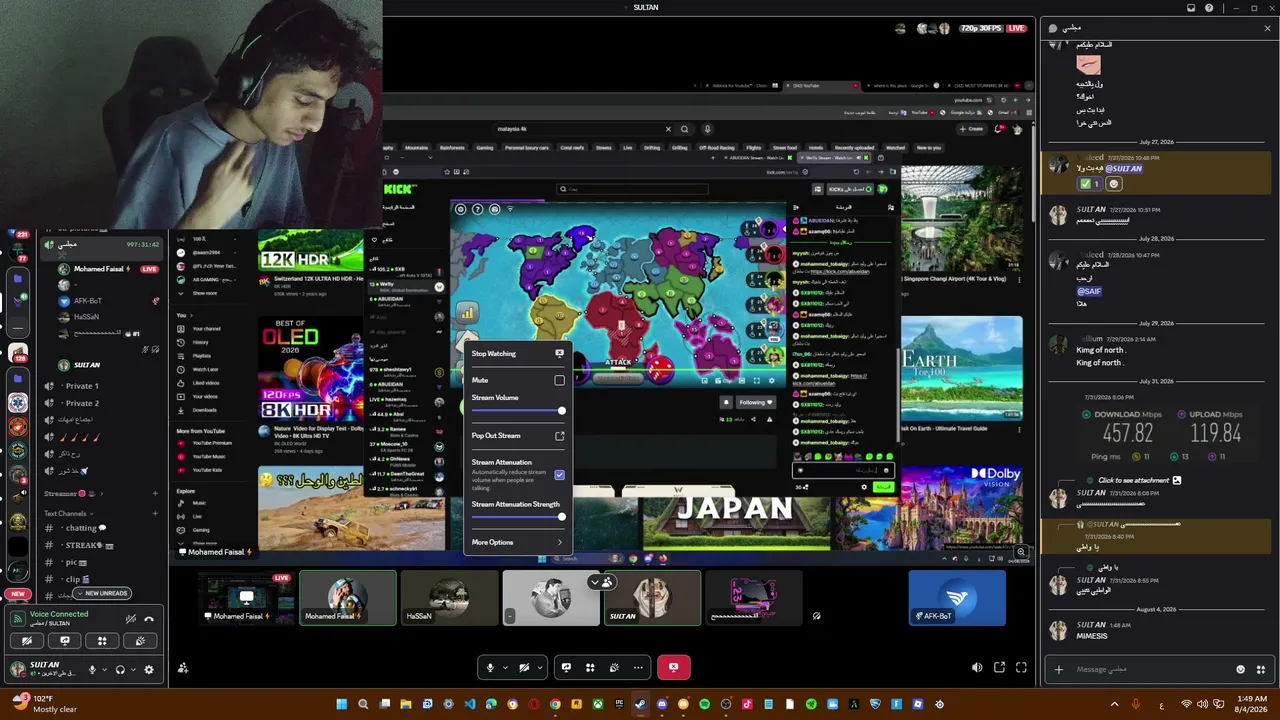The width and height of the screenshot is (1280, 720).
Task: Adjust the Stream Attenuation Strength slider
Action: pyautogui.click(x=519, y=517)
